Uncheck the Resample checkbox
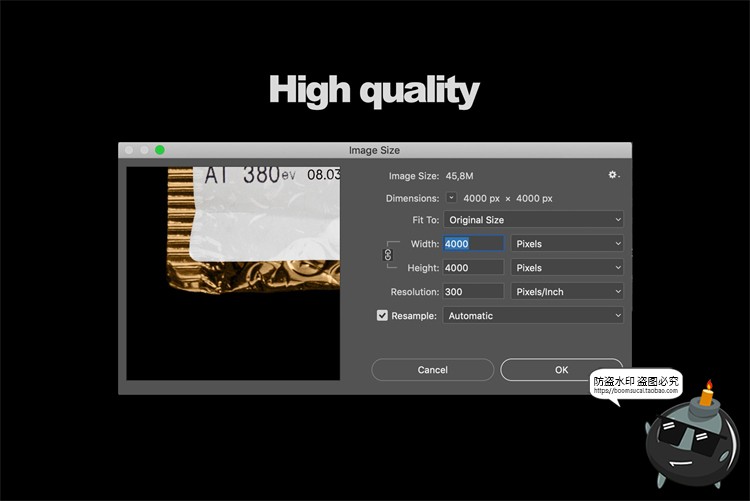This screenshot has width=750, height=501. [x=382, y=316]
